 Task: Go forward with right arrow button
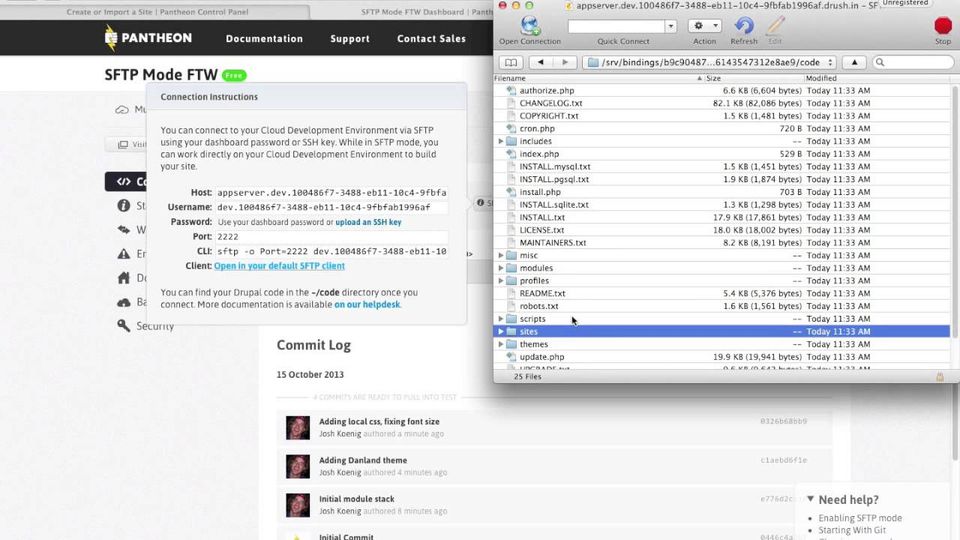564,62
